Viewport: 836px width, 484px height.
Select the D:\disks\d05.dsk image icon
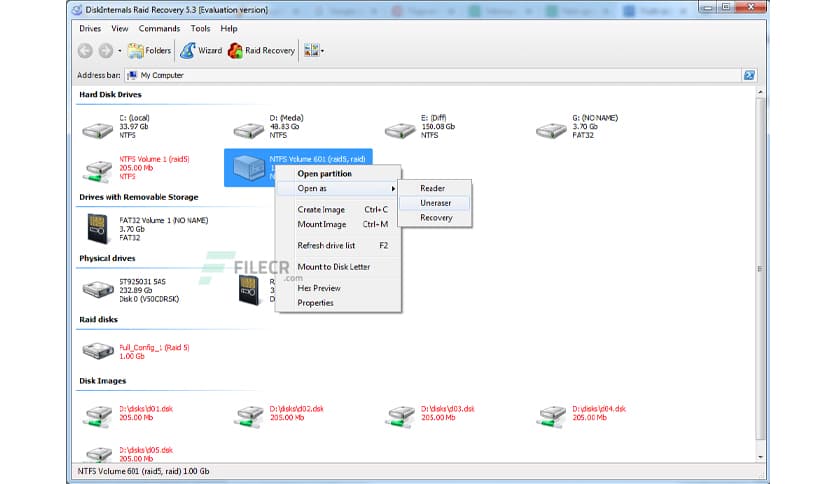98,454
